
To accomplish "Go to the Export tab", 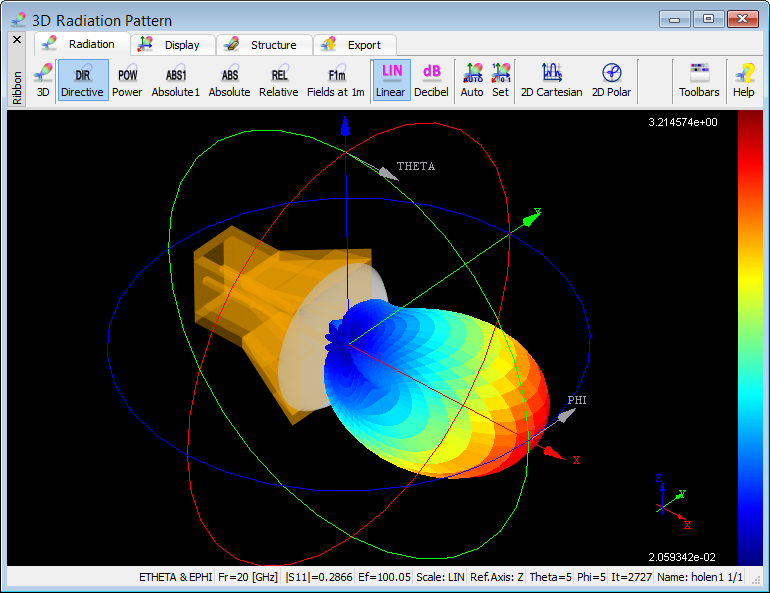I will click(x=355, y=45).
